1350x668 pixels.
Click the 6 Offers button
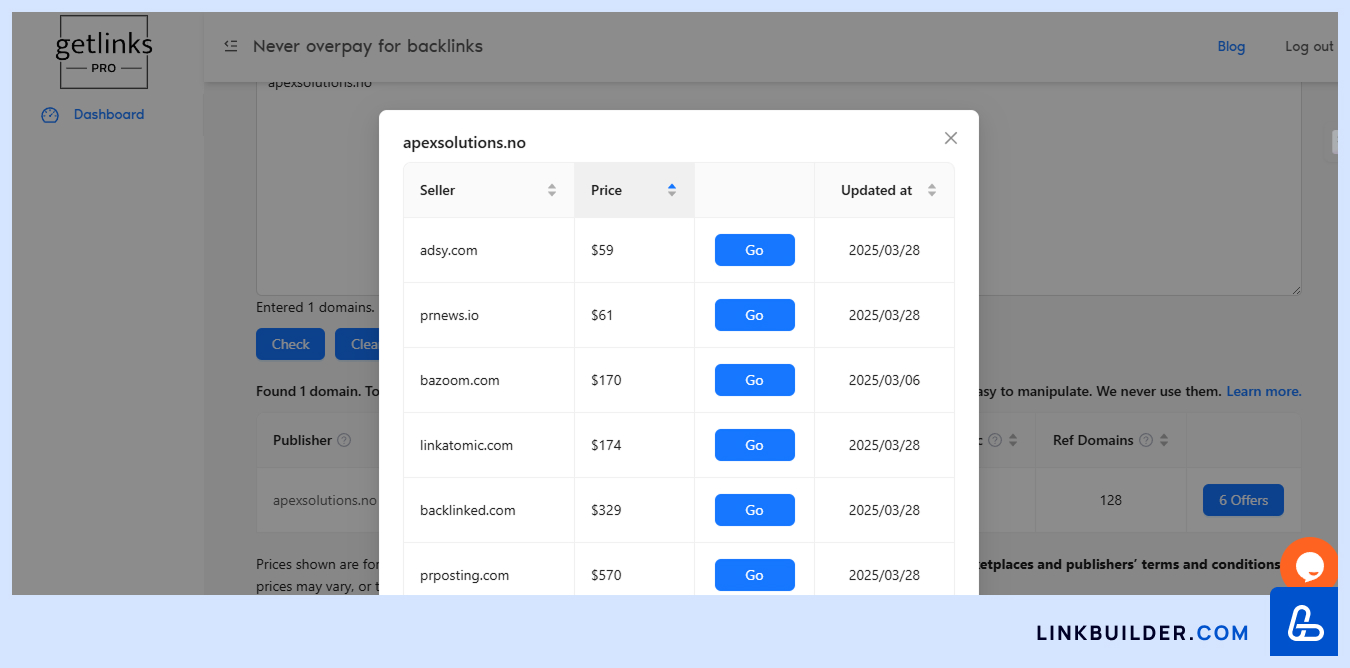click(1243, 500)
